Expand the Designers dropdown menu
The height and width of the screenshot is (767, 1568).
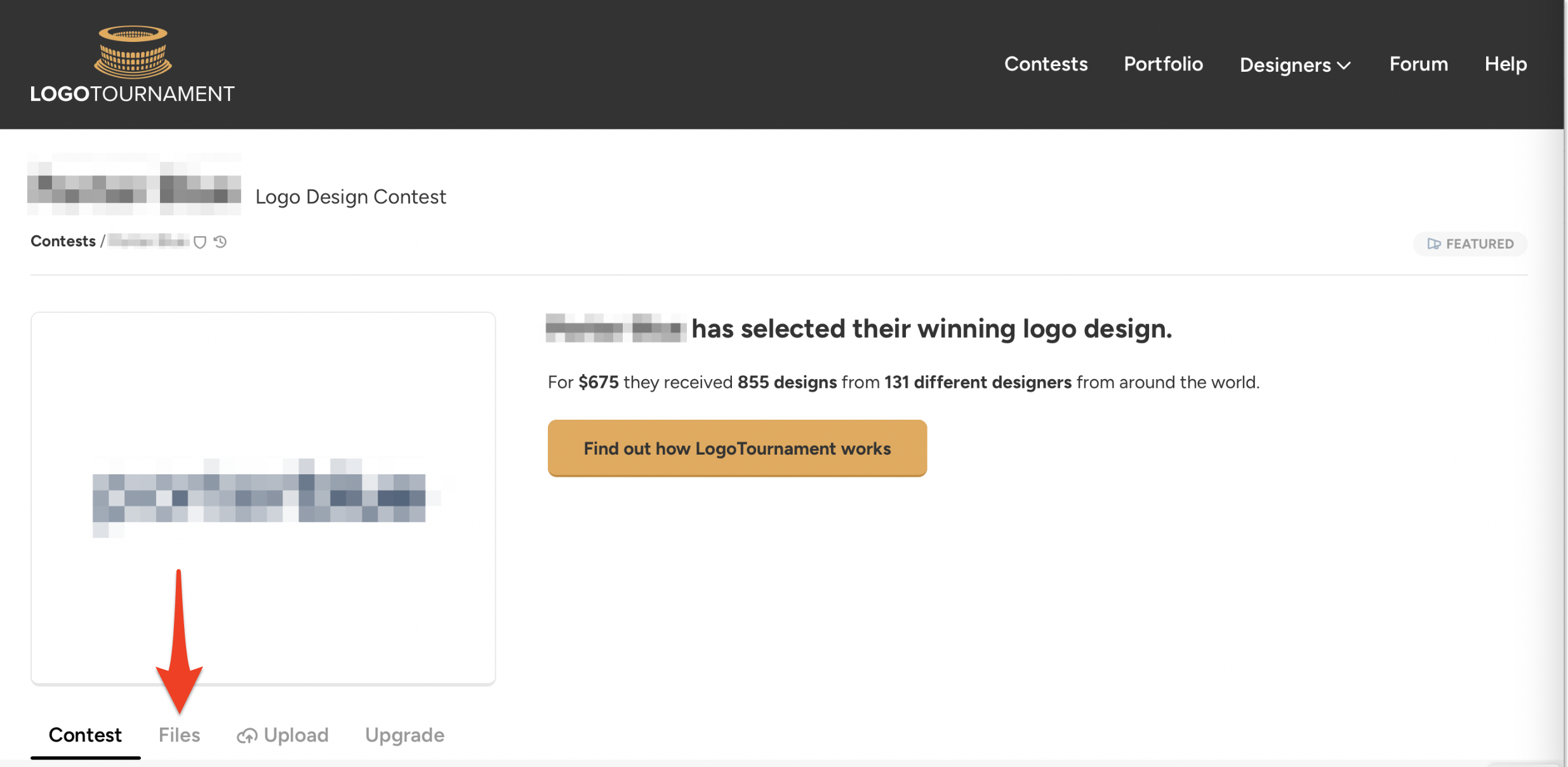[1285, 65]
